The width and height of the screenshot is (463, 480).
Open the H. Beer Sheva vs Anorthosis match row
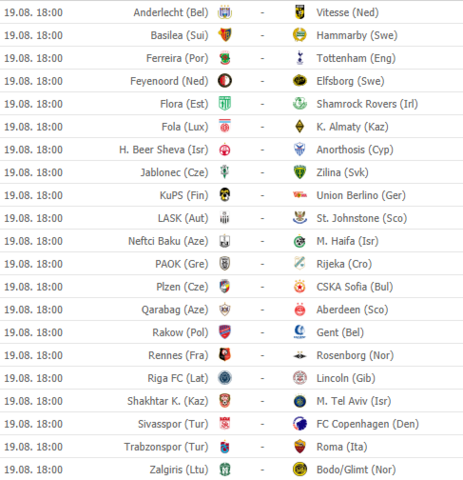(x=231, y=150)
